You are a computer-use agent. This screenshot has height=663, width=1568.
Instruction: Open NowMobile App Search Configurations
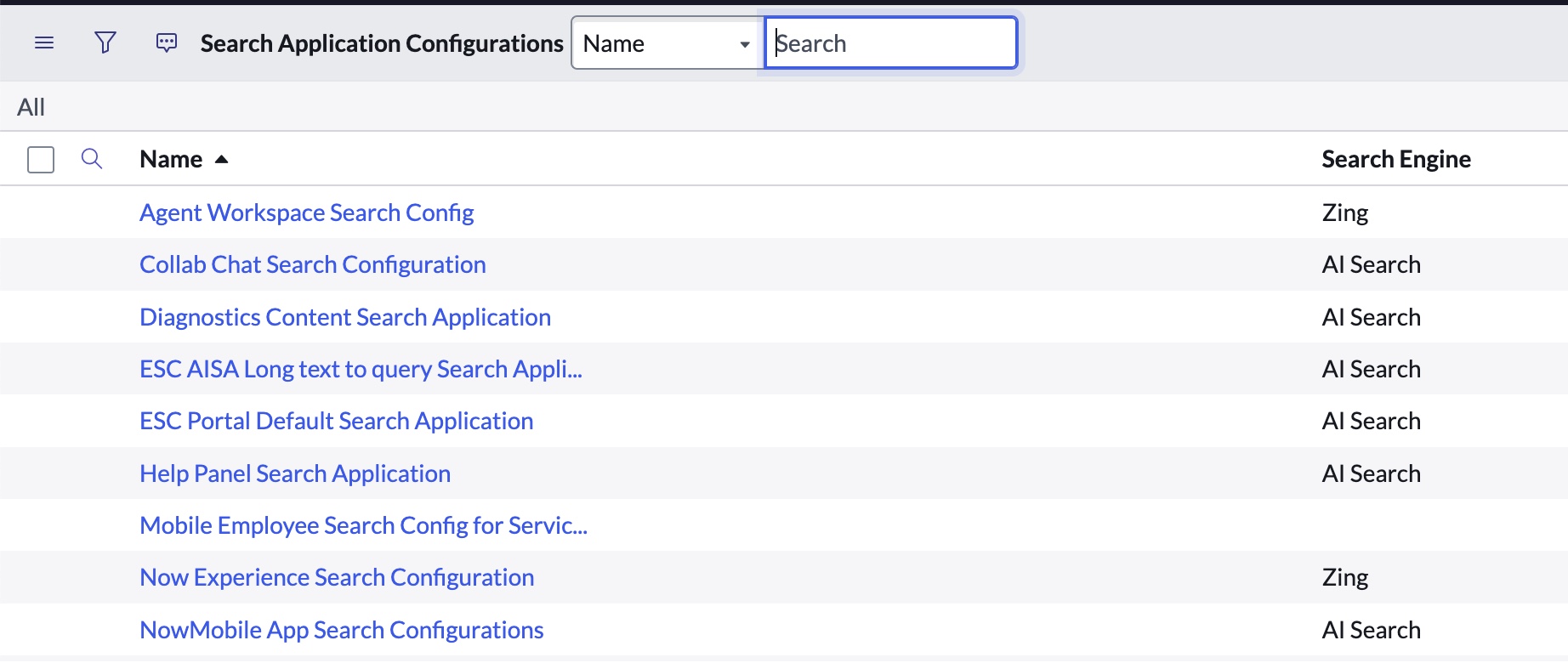coord(341,630)
